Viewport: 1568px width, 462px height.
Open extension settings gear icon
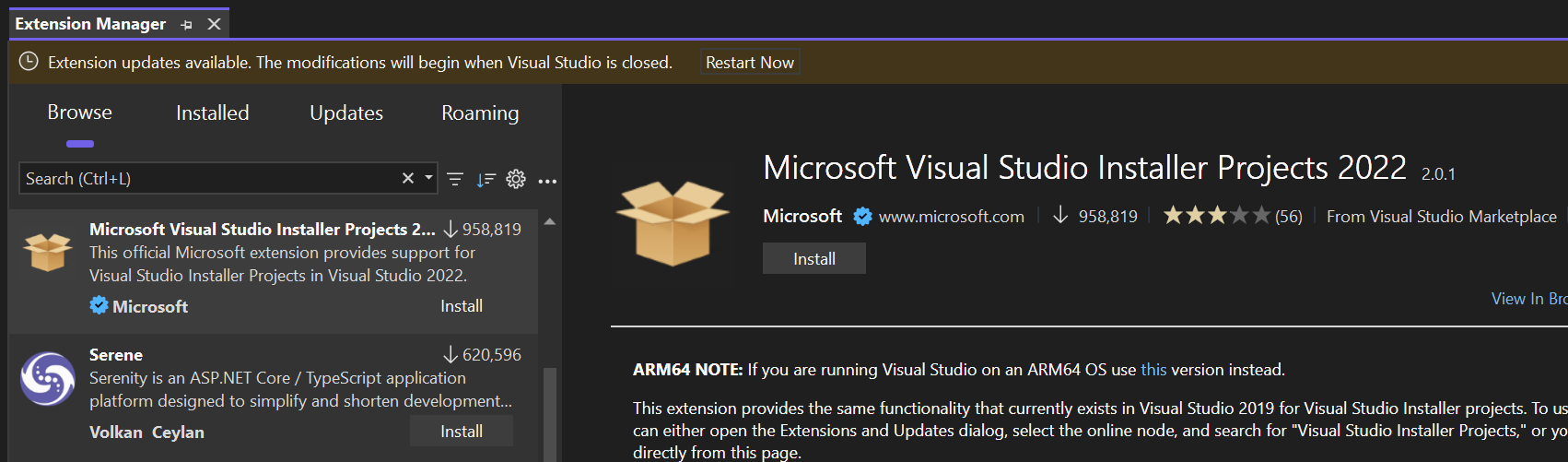(516, 179)
